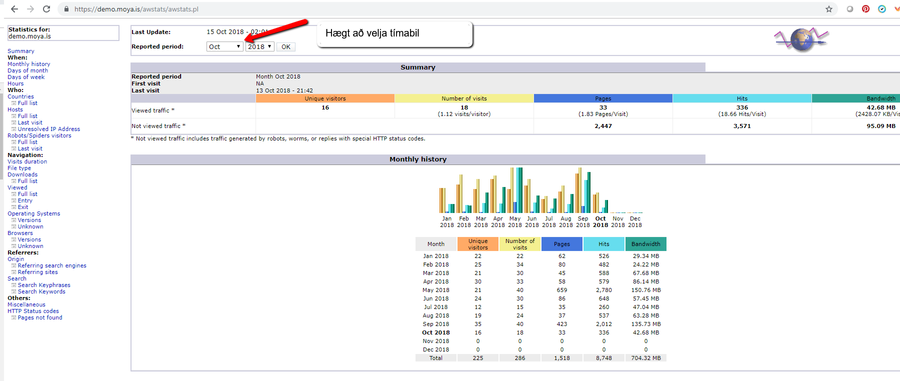Click the May 2018 bars in the chart
This screenshot has width=900, height=381.
[x=515, y=190]
